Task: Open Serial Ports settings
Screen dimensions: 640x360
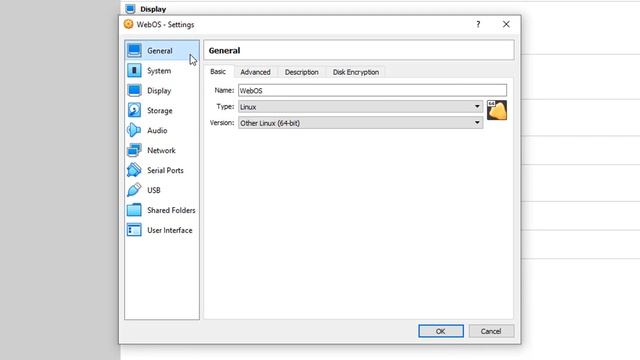Action: click(x=162, y=170)
